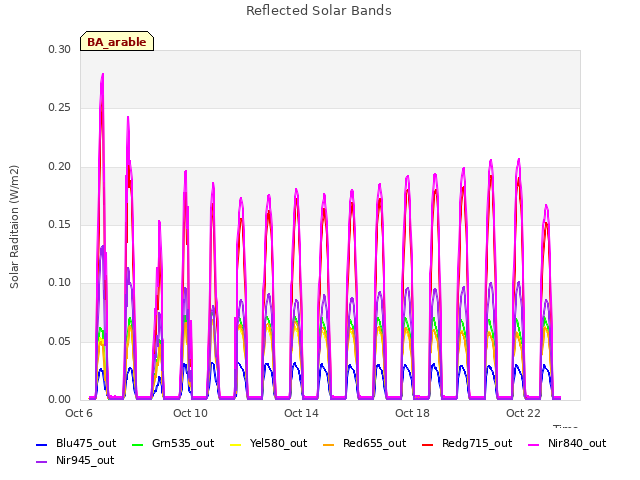Toggle the Nir840_out legend entry

click(567, 444)
